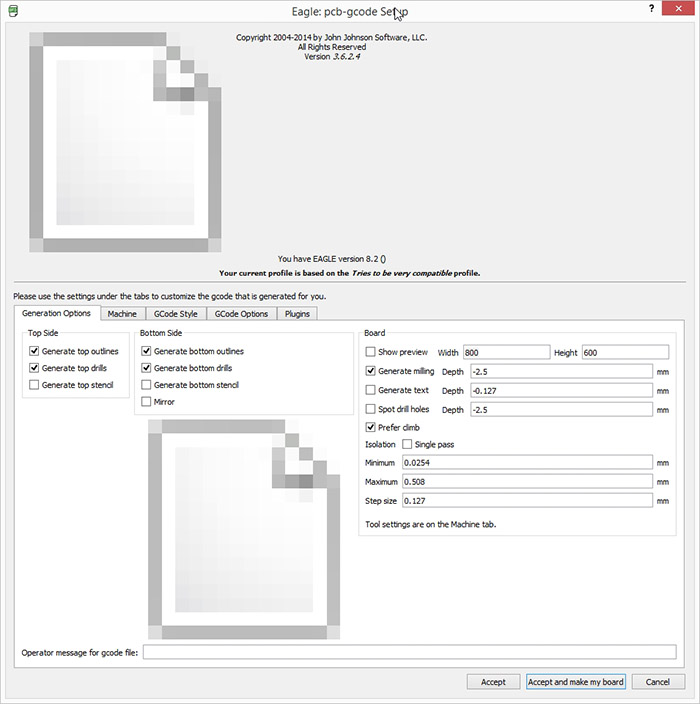This screenshot has height=704, width=700.
Task: Click the Cancel button
Action: 658,682
